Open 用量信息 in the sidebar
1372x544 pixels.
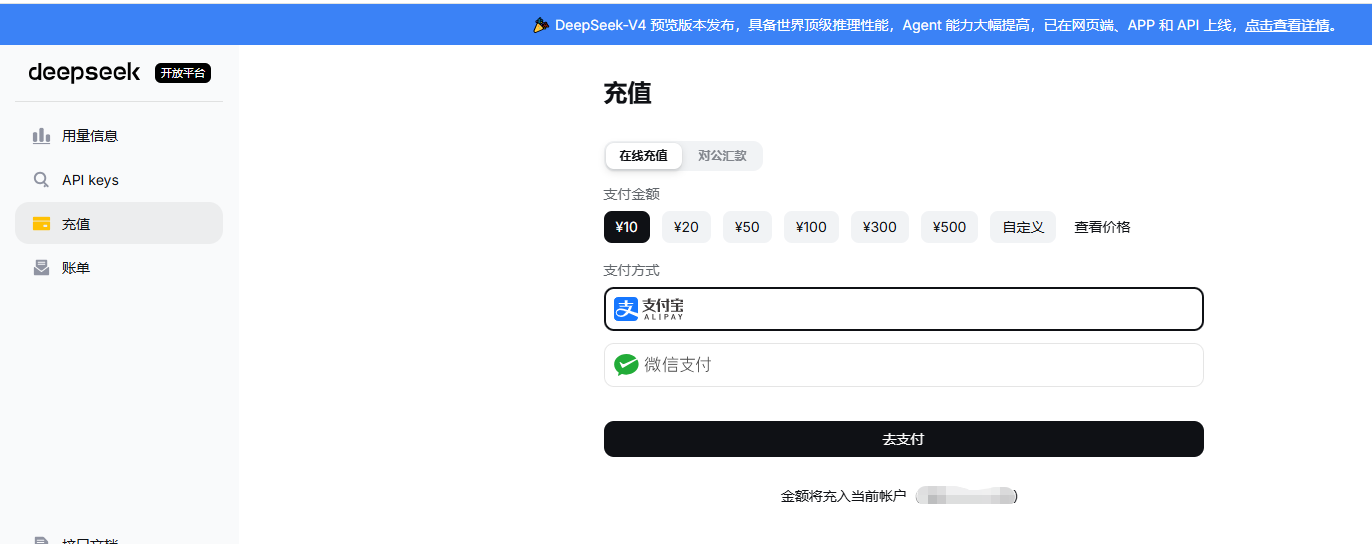click(x=119, y=136)
